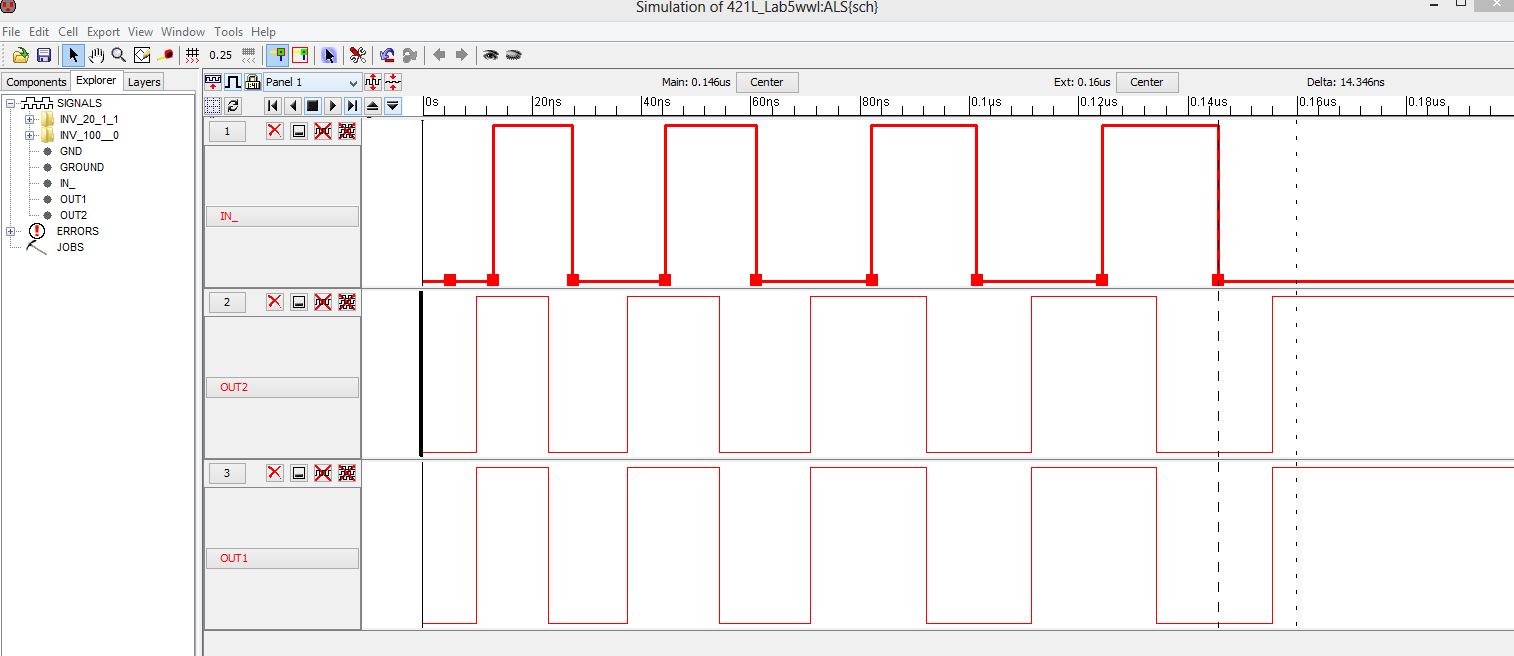The height and width of the screenshot is (656, 1514).
Task: Select the IN_ signal label in panel 1
Action: [x=282, y=216]
